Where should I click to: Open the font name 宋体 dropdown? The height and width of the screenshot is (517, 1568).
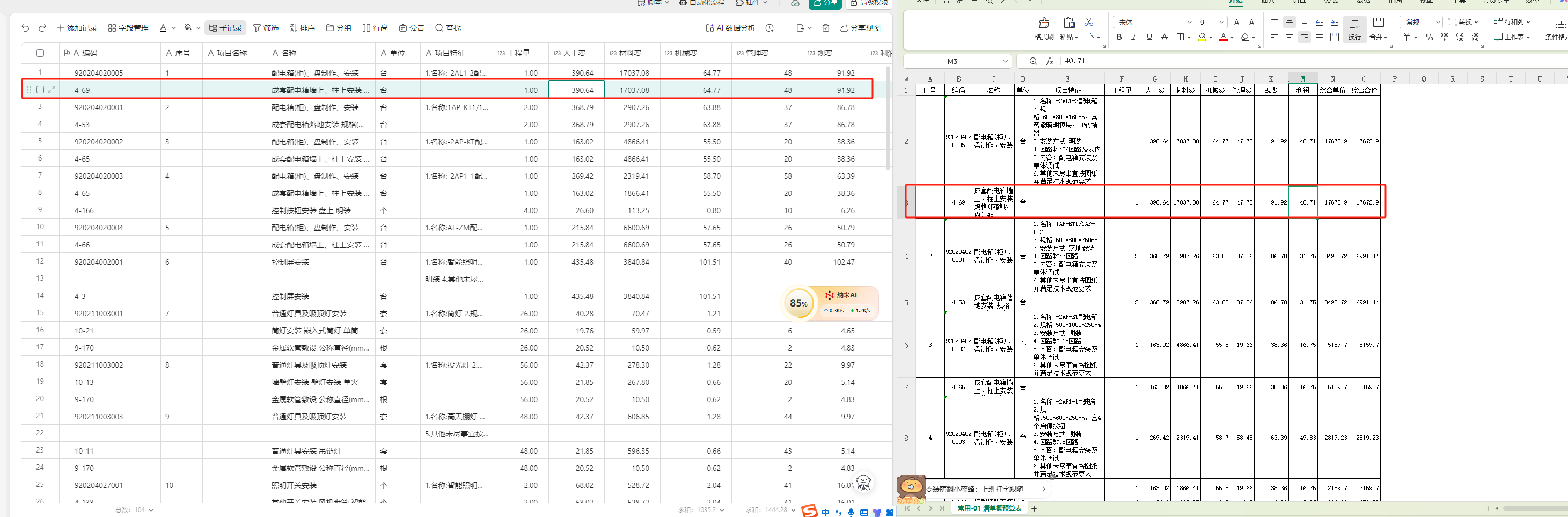[1189, 22]
